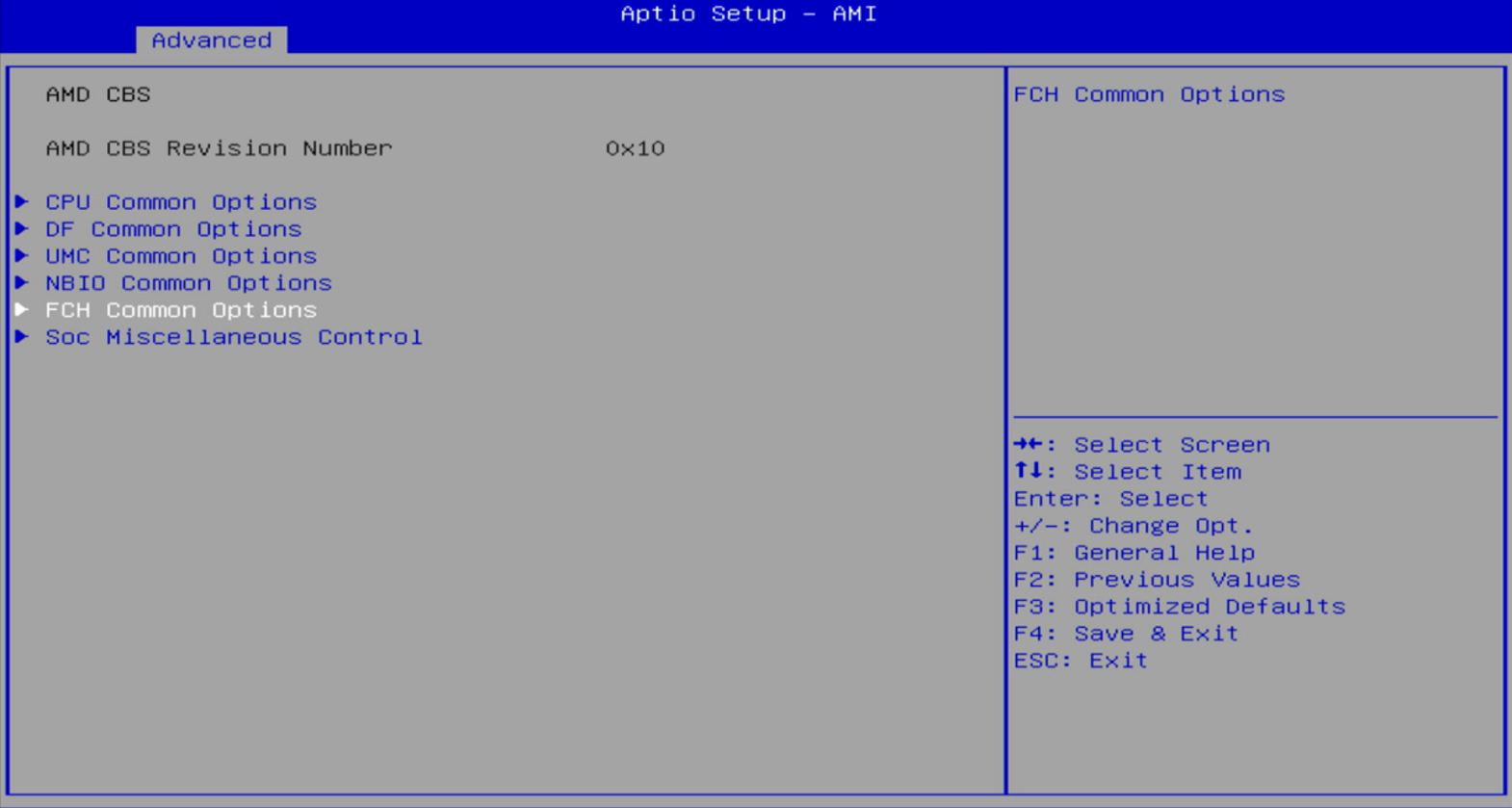The image size is (1512, 808).
Task: Click the F4: Save & Exit hint
Action: click(x=1126, y=634)
